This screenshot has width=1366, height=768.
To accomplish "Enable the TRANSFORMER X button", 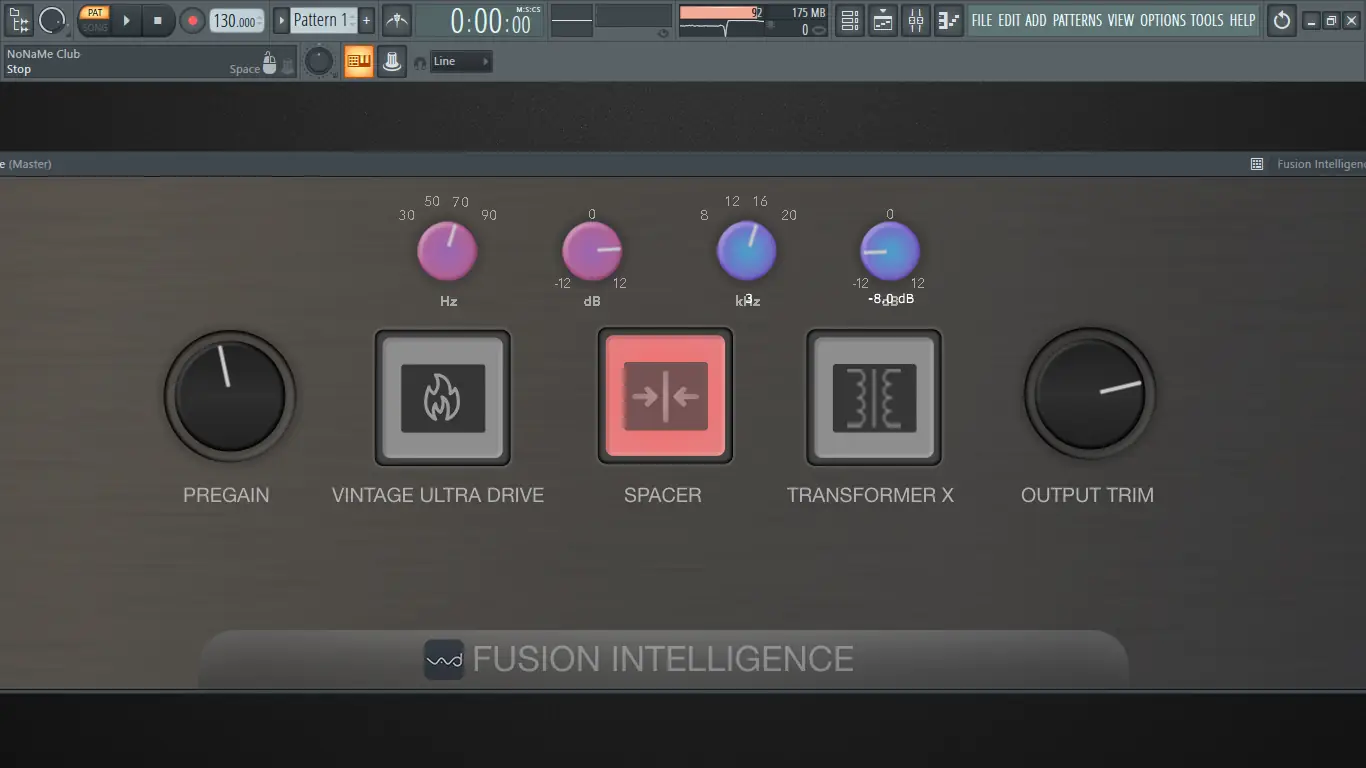I will (x=874, y=398).
